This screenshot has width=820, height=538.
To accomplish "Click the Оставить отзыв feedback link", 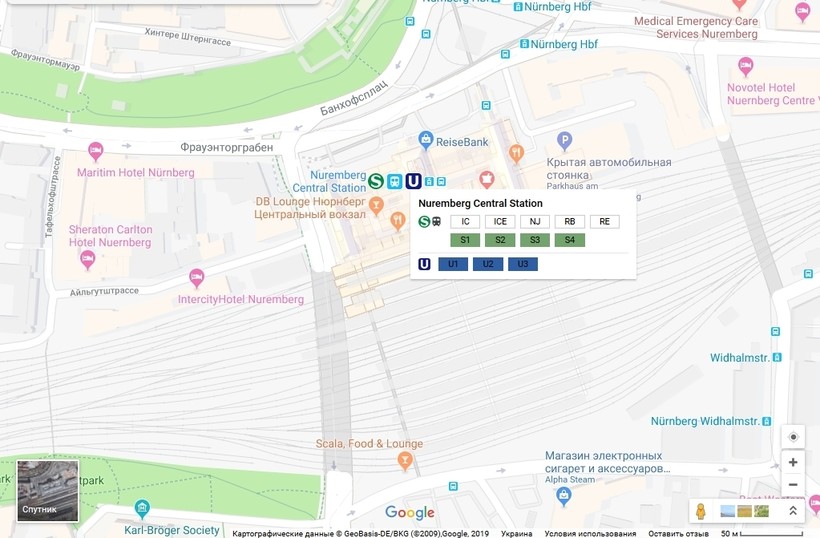I will (x=679, y=533).
